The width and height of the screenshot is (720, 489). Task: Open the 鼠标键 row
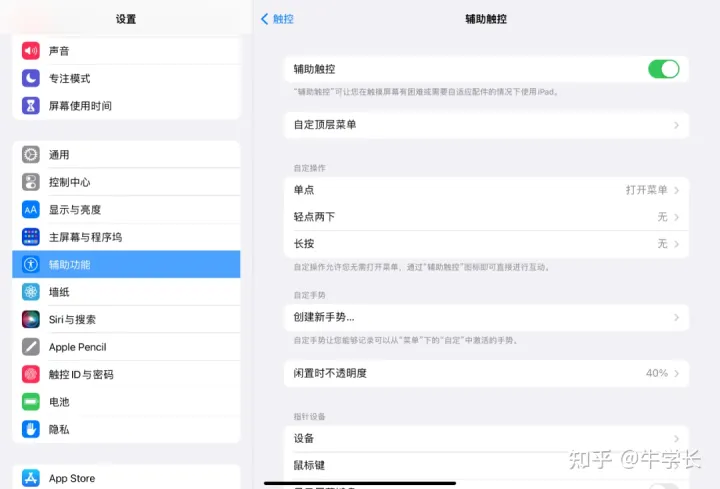tap(486, 465)
